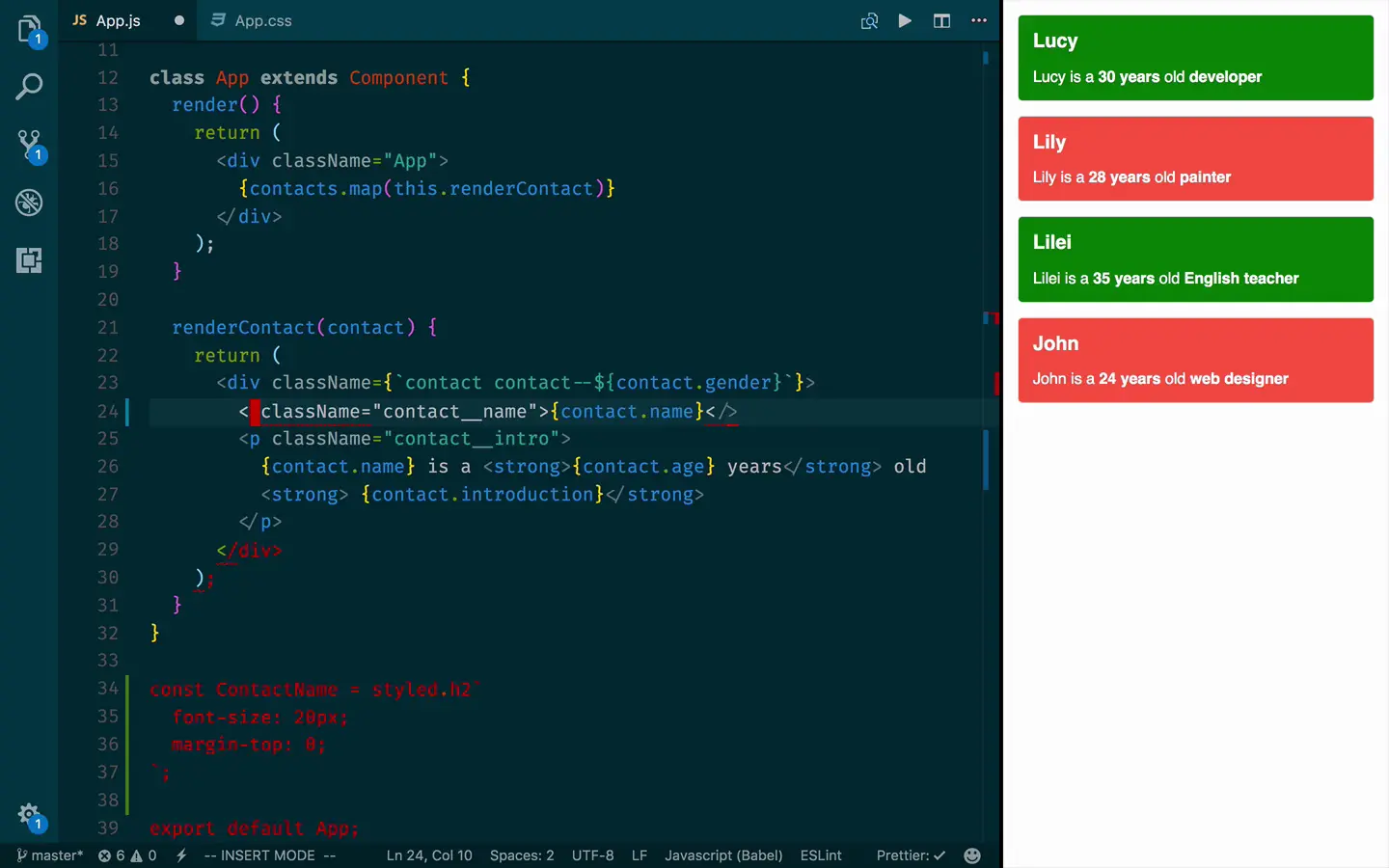
Task: Toggle Prettier status bar item
Action: click(911, 855)
